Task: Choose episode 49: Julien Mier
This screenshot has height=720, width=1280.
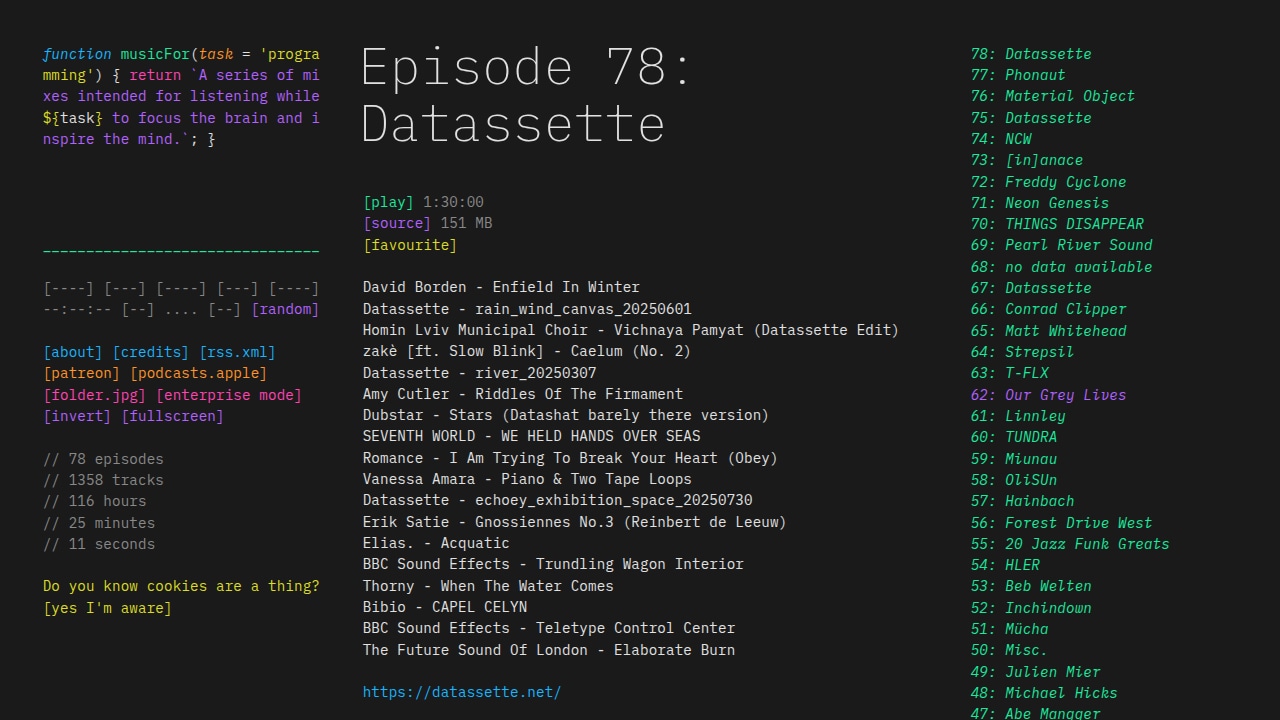Action: pyautogui.click(x=1035, y=672)
